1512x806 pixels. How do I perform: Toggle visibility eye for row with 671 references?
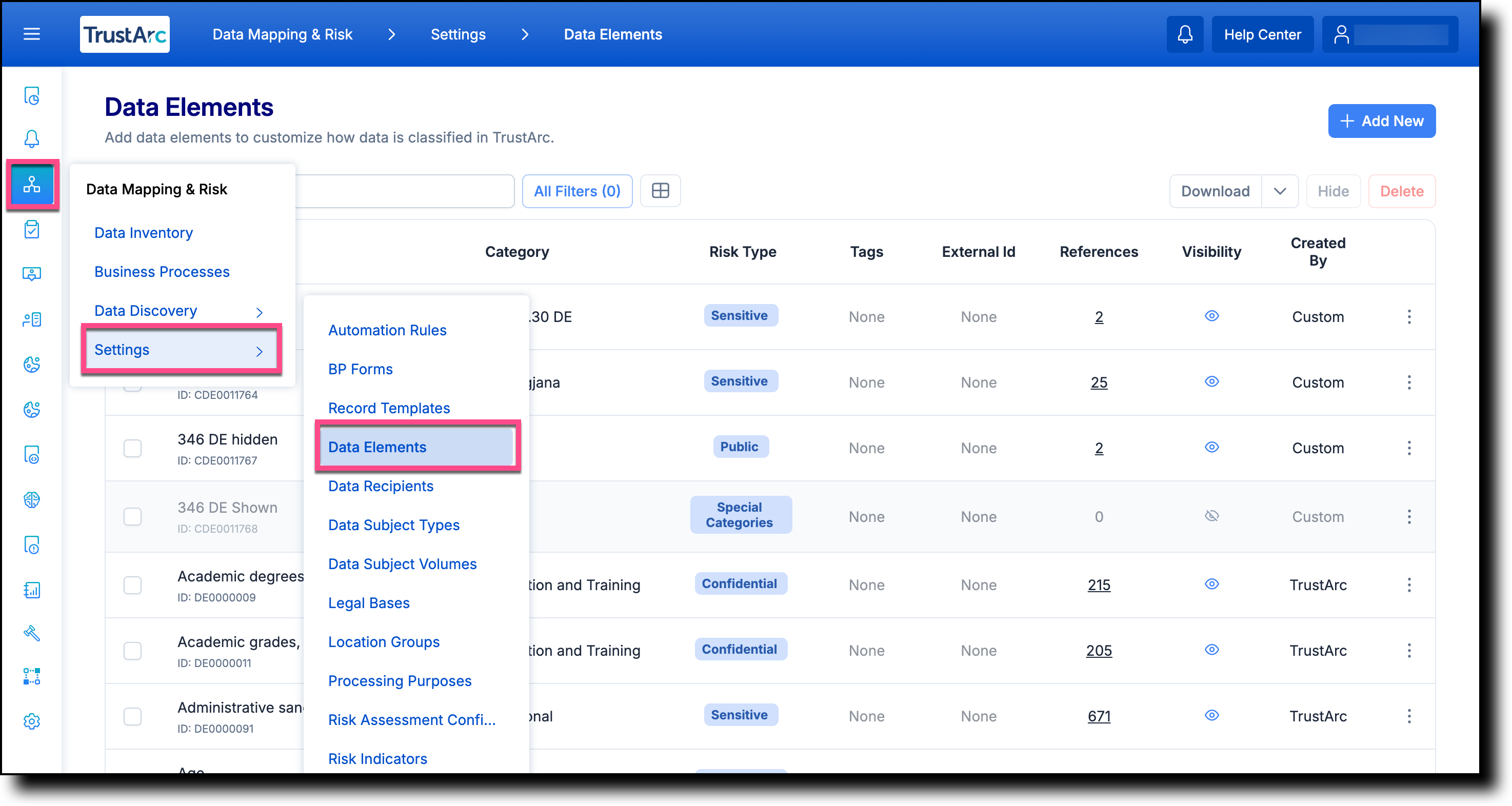tap(1211, 715)
